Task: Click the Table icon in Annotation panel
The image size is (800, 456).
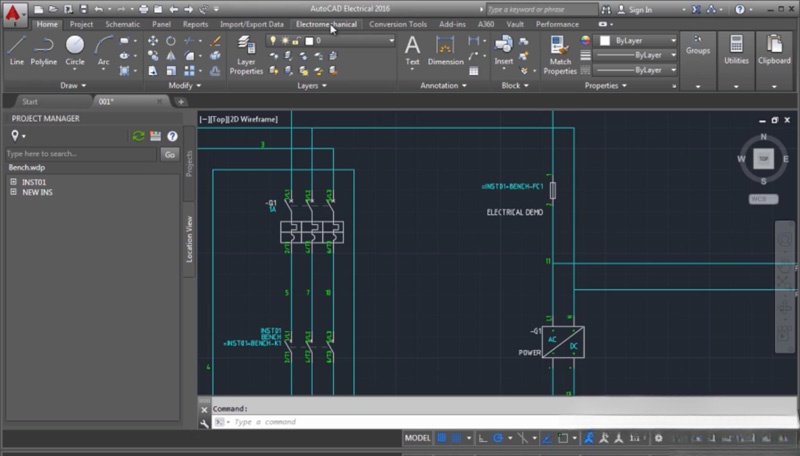Action: [x=474, y=71]
